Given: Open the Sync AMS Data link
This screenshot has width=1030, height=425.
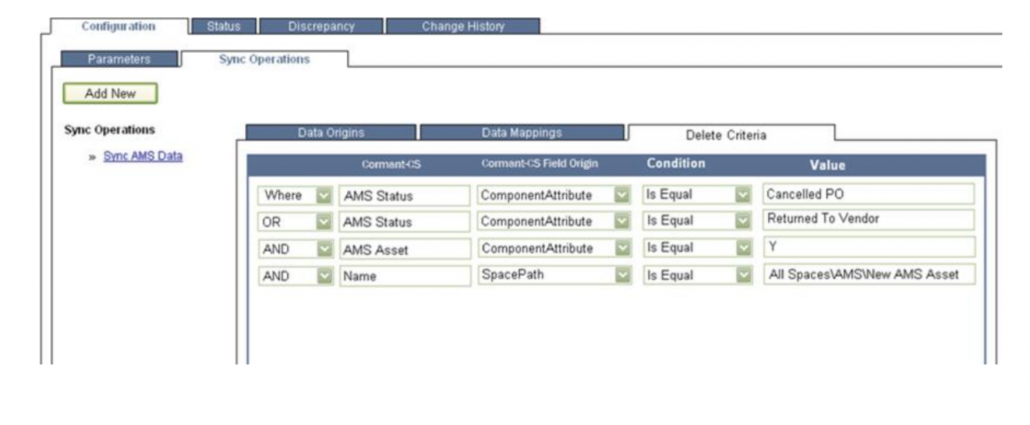Looking at the screenshot, I should [143, 156].
